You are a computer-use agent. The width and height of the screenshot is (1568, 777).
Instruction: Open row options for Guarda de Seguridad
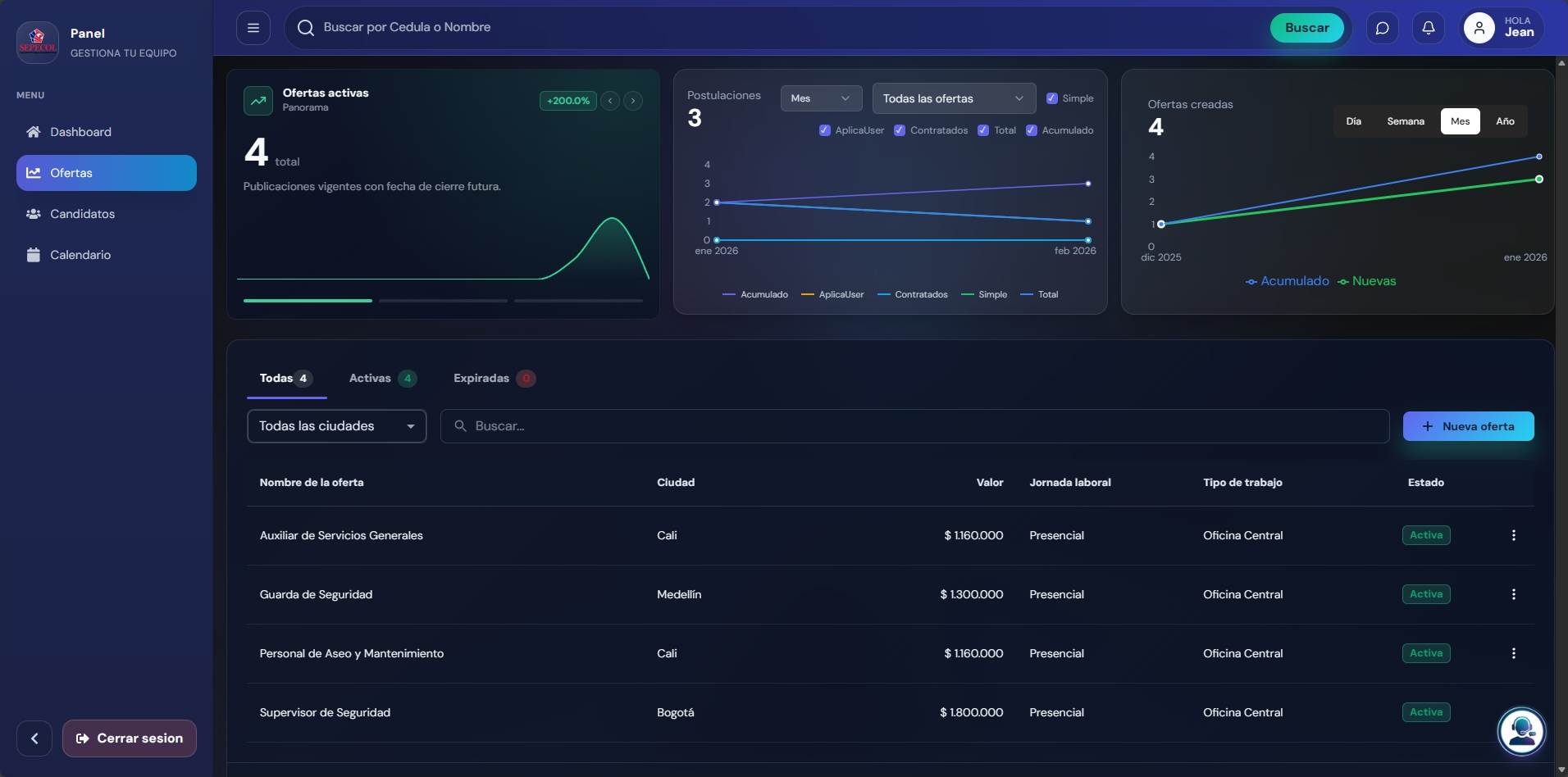tap(1513, 594)
